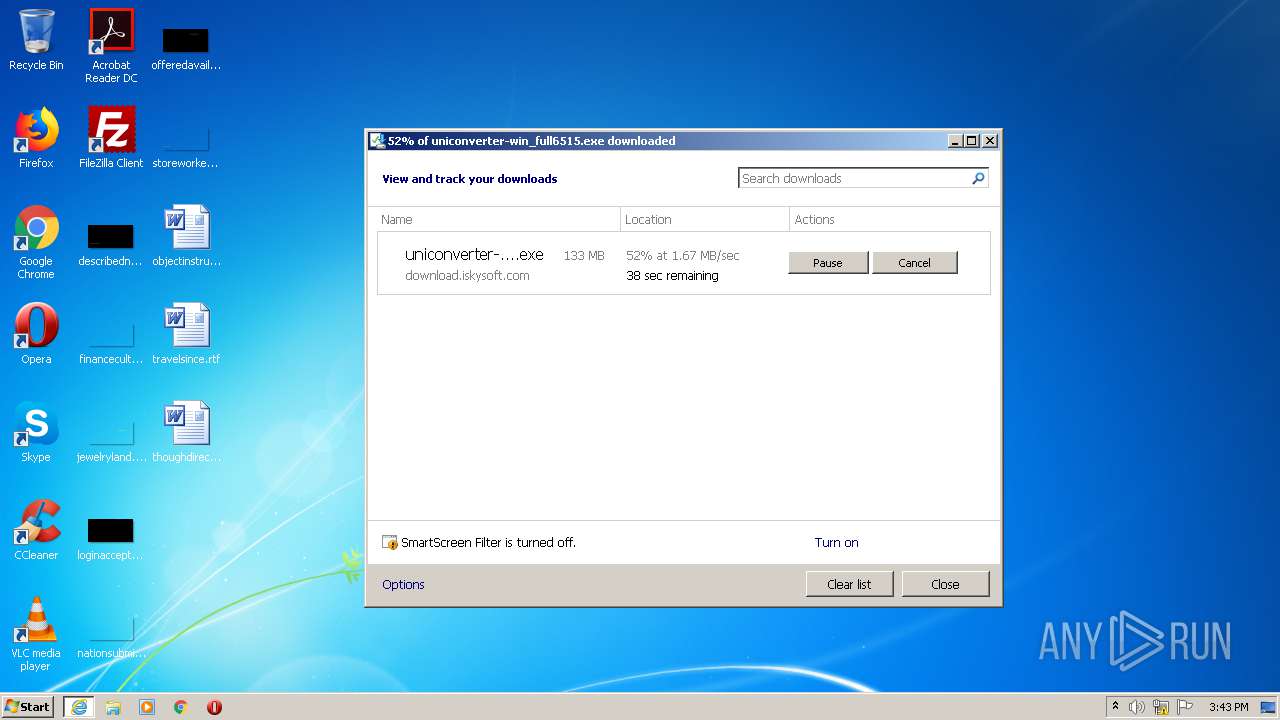This screenshot has height=720, width=1280.
Task: Click '38 sec remaining' text
Action: 672,275
